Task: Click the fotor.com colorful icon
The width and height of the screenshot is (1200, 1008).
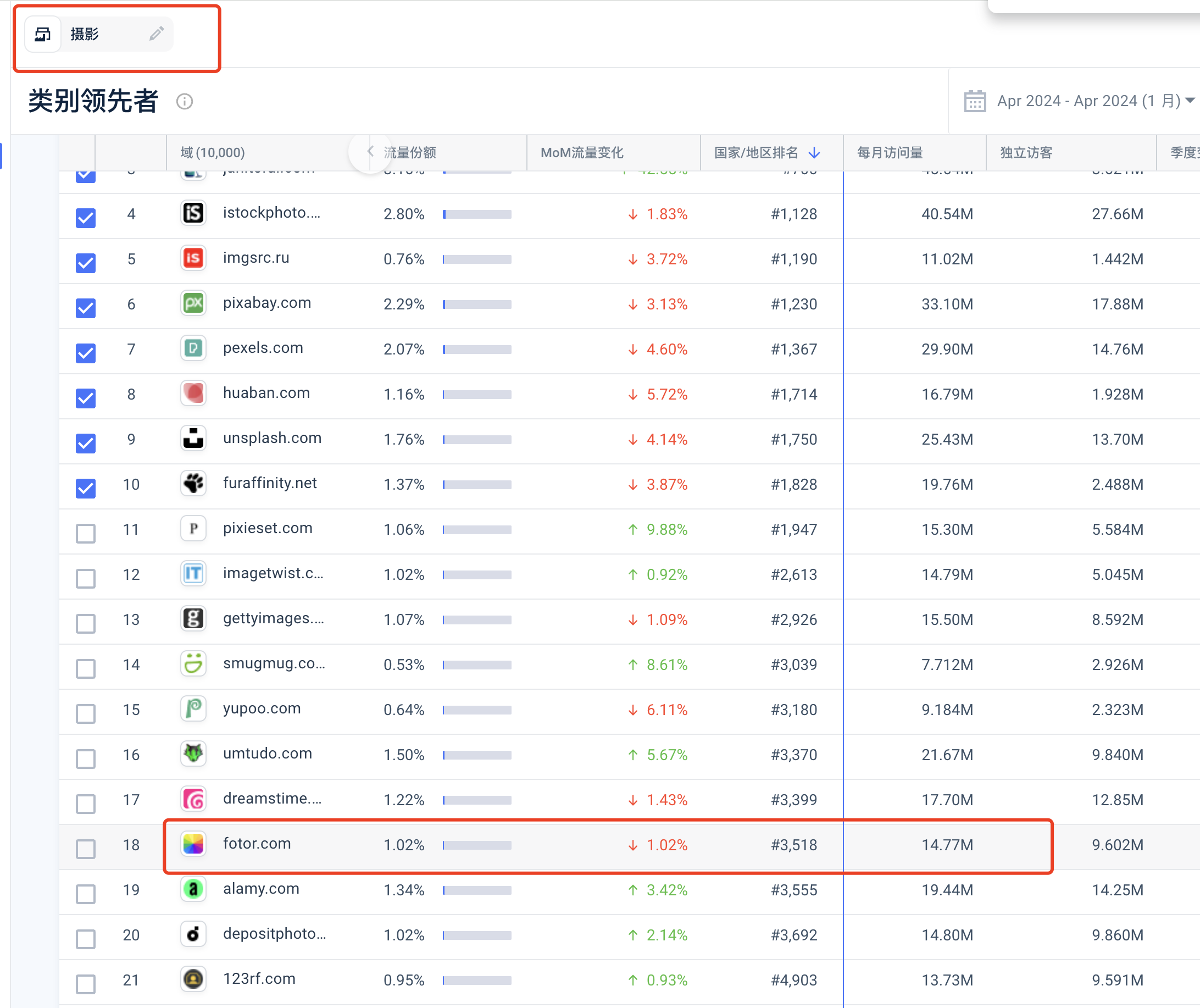Action: click(x=193, y=844)
